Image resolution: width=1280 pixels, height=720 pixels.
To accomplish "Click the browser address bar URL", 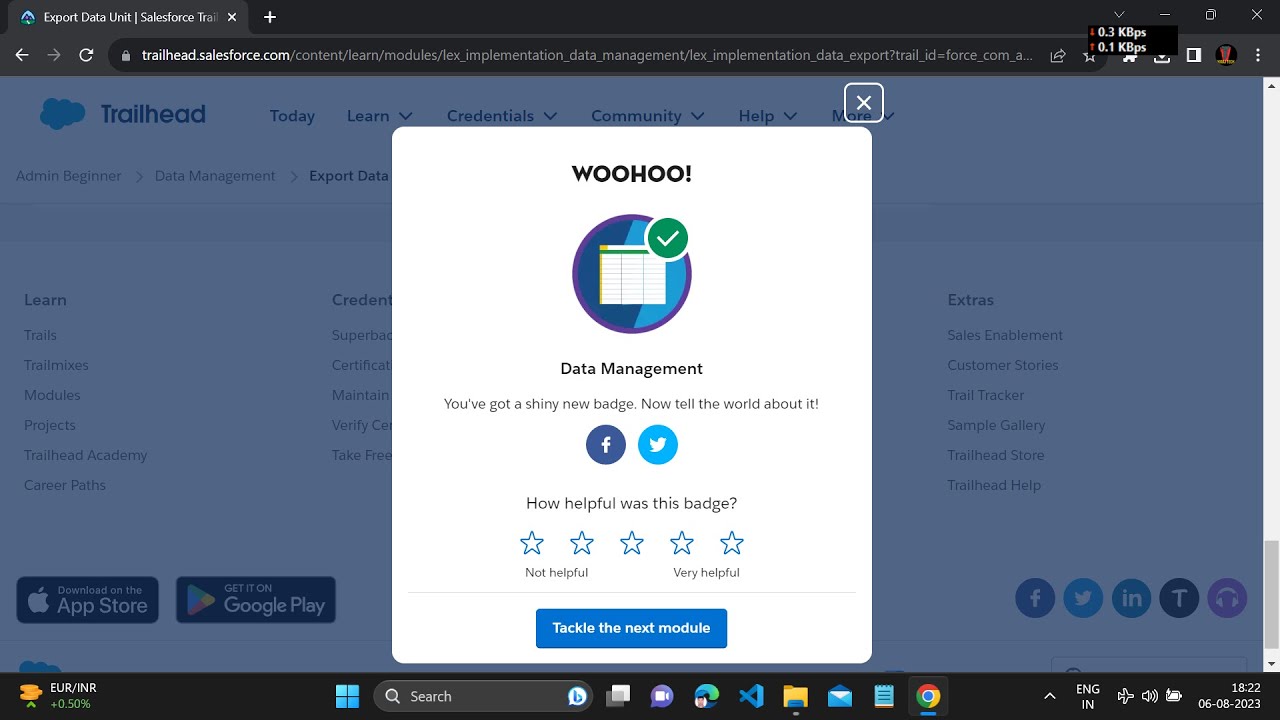I will coord(587,56).
